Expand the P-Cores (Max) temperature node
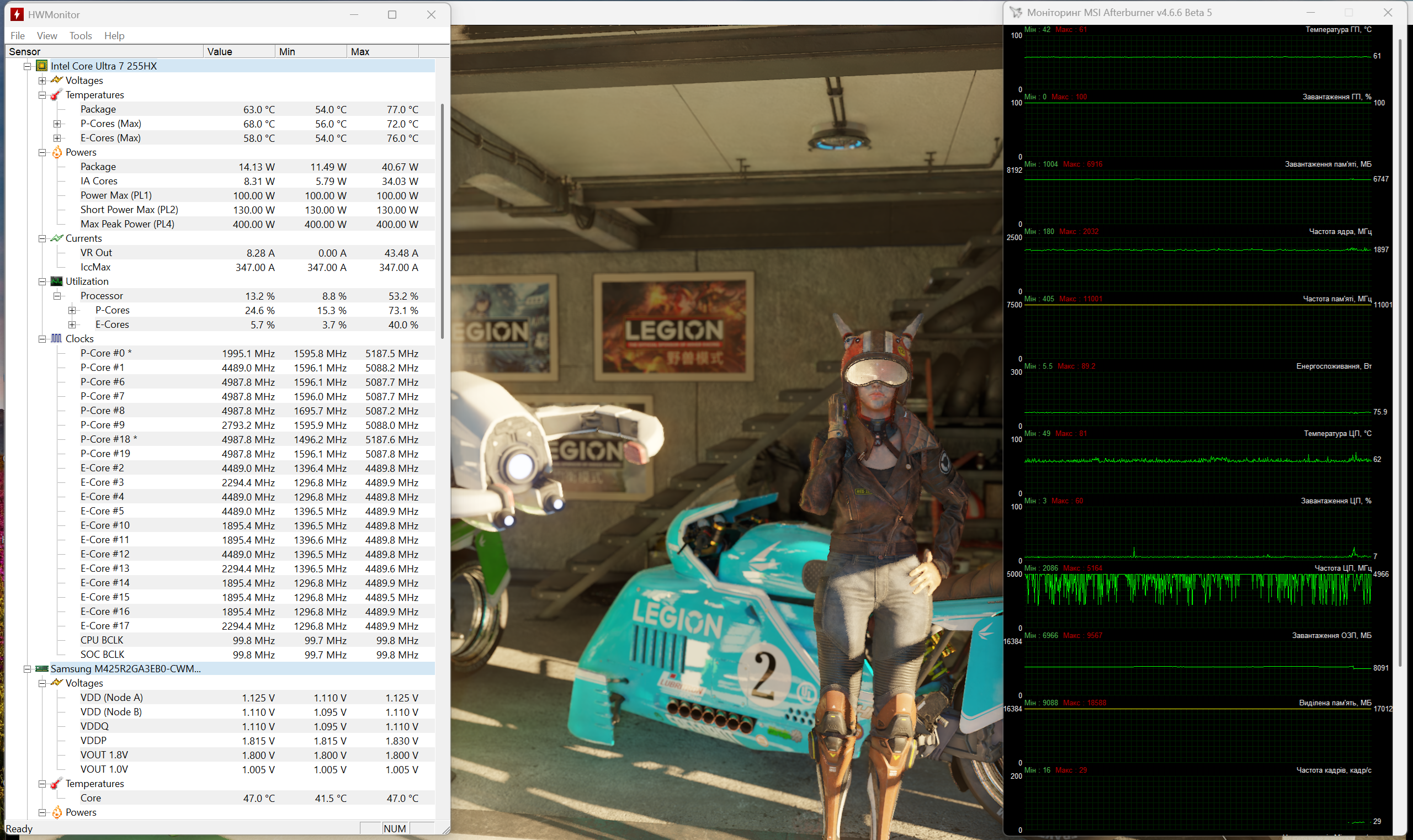This screenshot has height=840, width=1413. [57, 124]
